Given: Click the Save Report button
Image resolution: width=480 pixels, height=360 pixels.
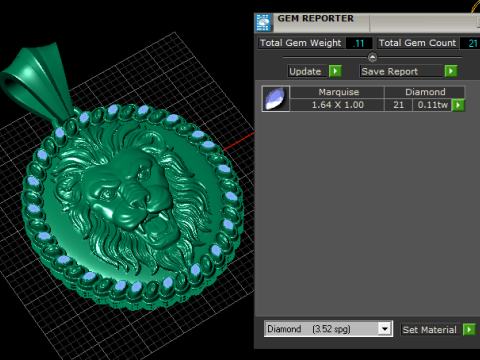Looking at the screenshot, I should [x=401, y=71].
